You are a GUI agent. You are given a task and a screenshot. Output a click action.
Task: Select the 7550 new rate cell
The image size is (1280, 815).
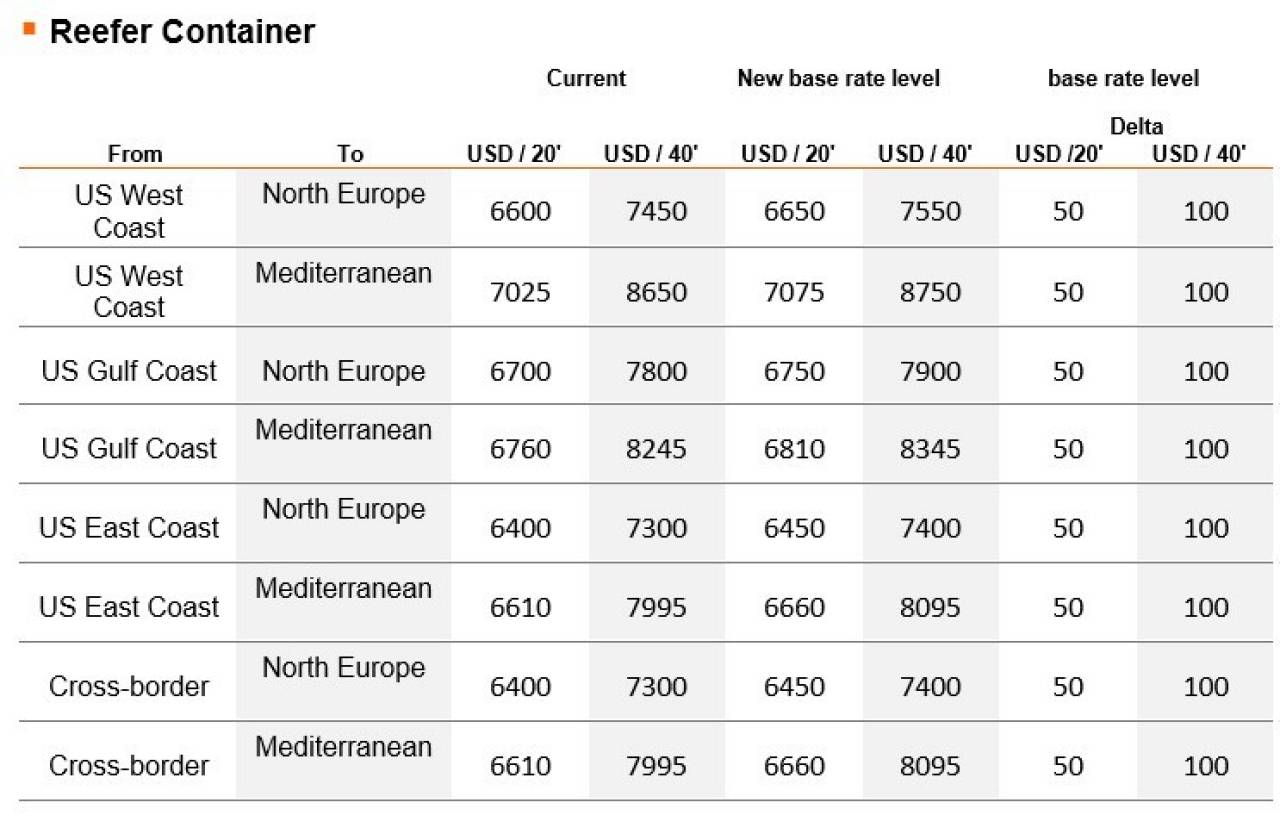(x=930, y=212)
